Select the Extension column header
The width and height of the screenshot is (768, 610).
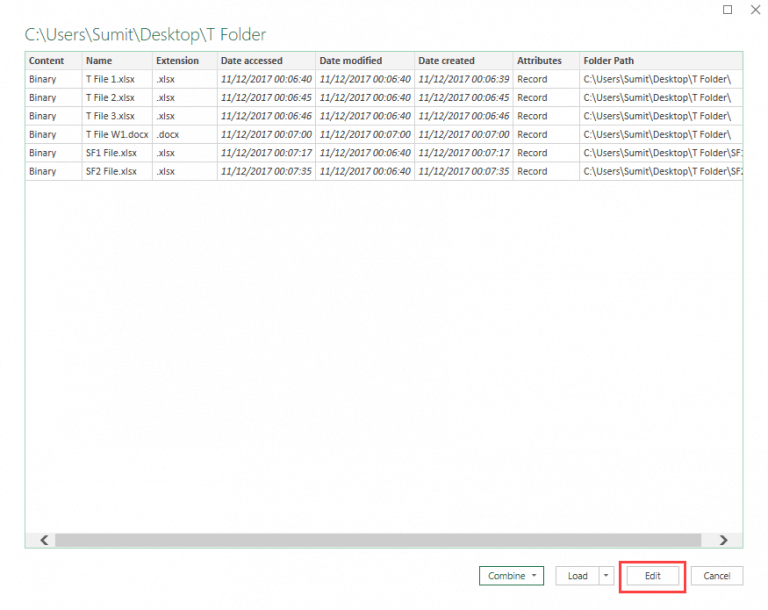[185, 61]
